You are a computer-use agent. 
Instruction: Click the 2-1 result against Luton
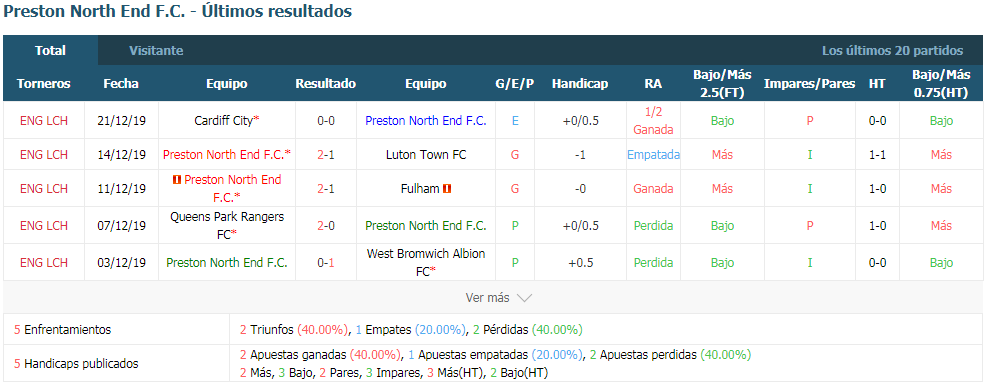pos(326,154)
